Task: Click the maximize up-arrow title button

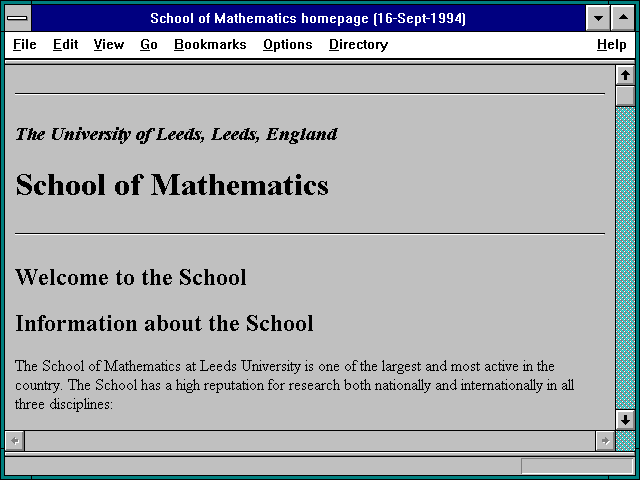Action: (623, 18)
